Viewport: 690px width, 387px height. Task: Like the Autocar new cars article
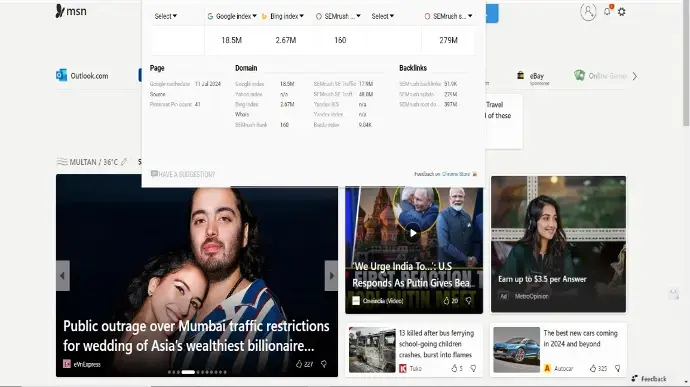(598, 369)
